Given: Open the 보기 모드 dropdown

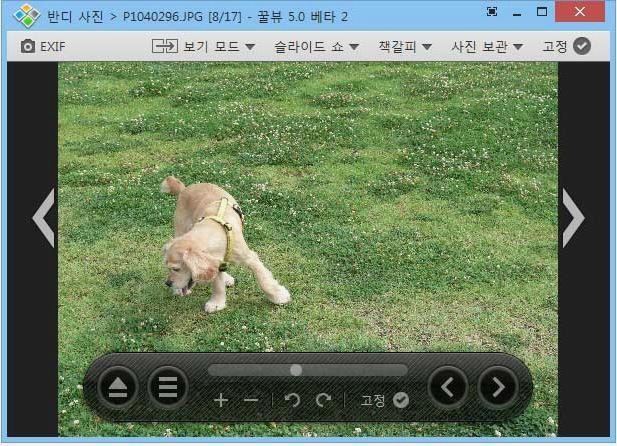Looking at the screenshot, I should [203, 46].
